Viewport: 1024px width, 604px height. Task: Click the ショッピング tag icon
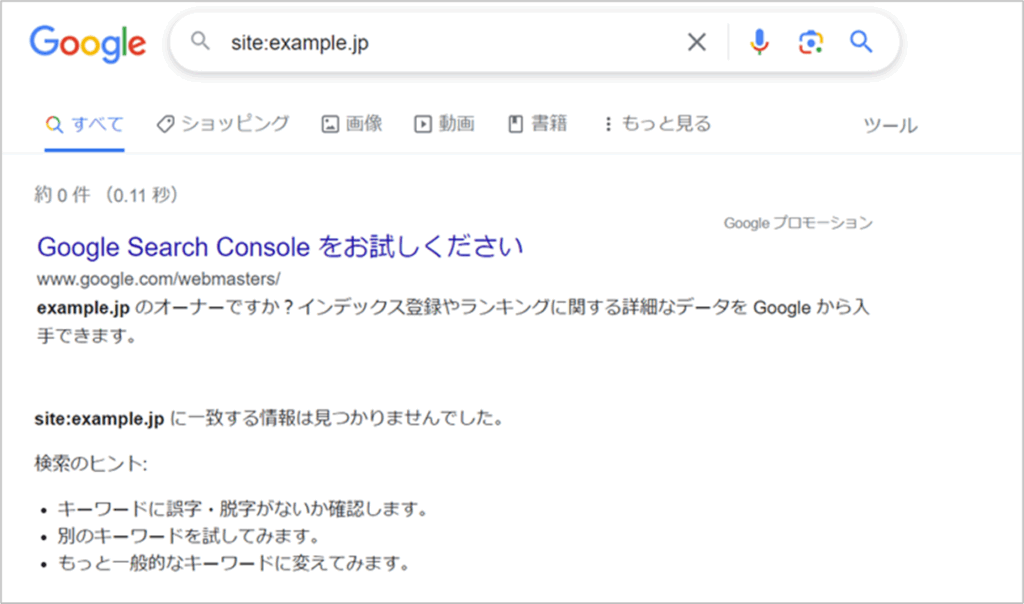click(166, 124)
